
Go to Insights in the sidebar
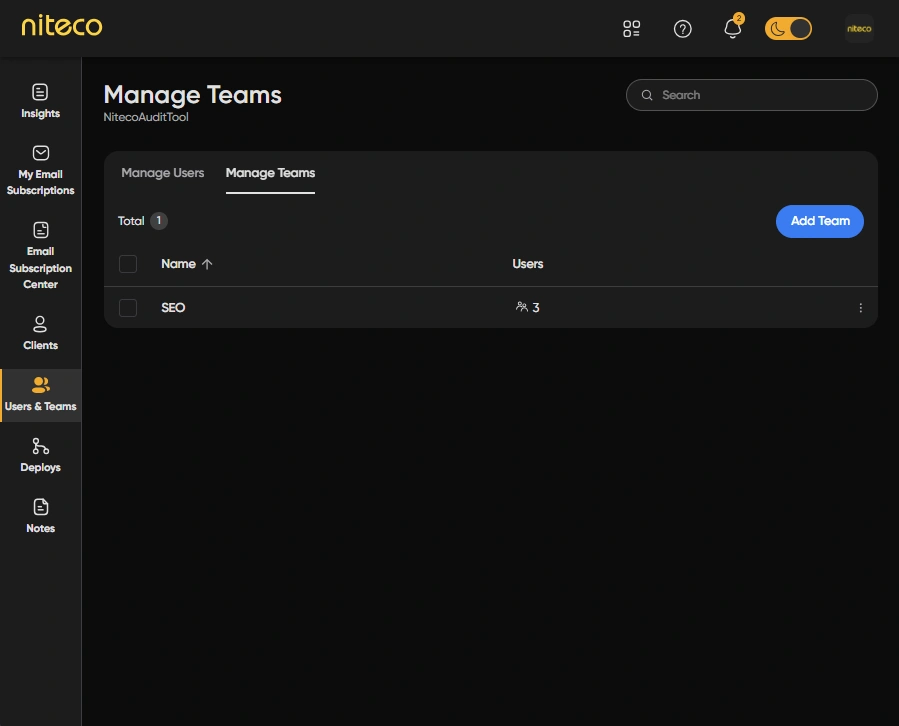pyautogui.click(x=40, y=102)
